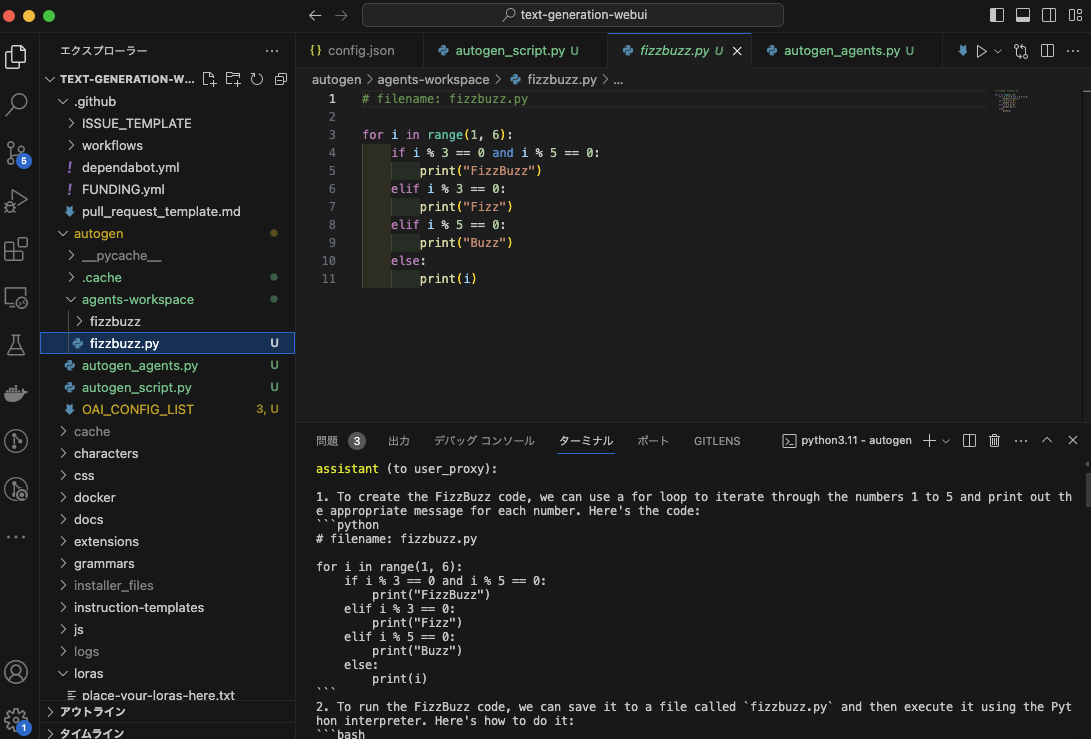1091x739 pixels.
Task: Open the Manage settings gear
Action: coord(16,720)
